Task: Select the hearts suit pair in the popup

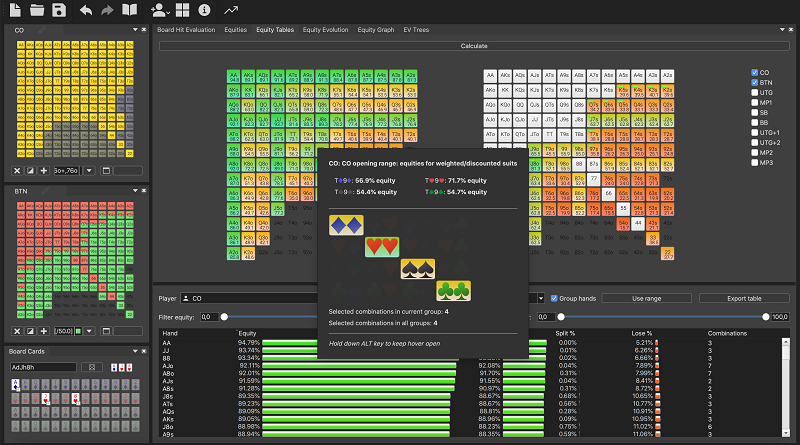Action: click(x=382, y=246)
